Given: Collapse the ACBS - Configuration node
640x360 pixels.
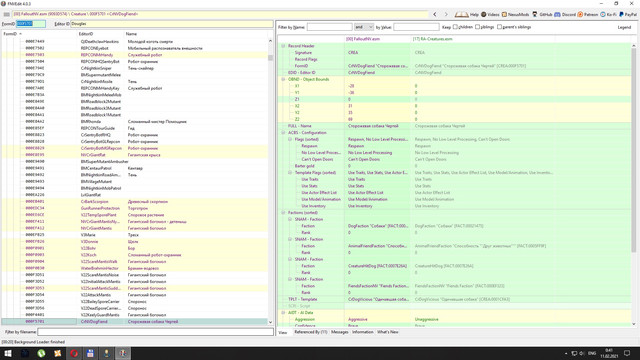Looking at the screenshot, I should coord(283,133).
